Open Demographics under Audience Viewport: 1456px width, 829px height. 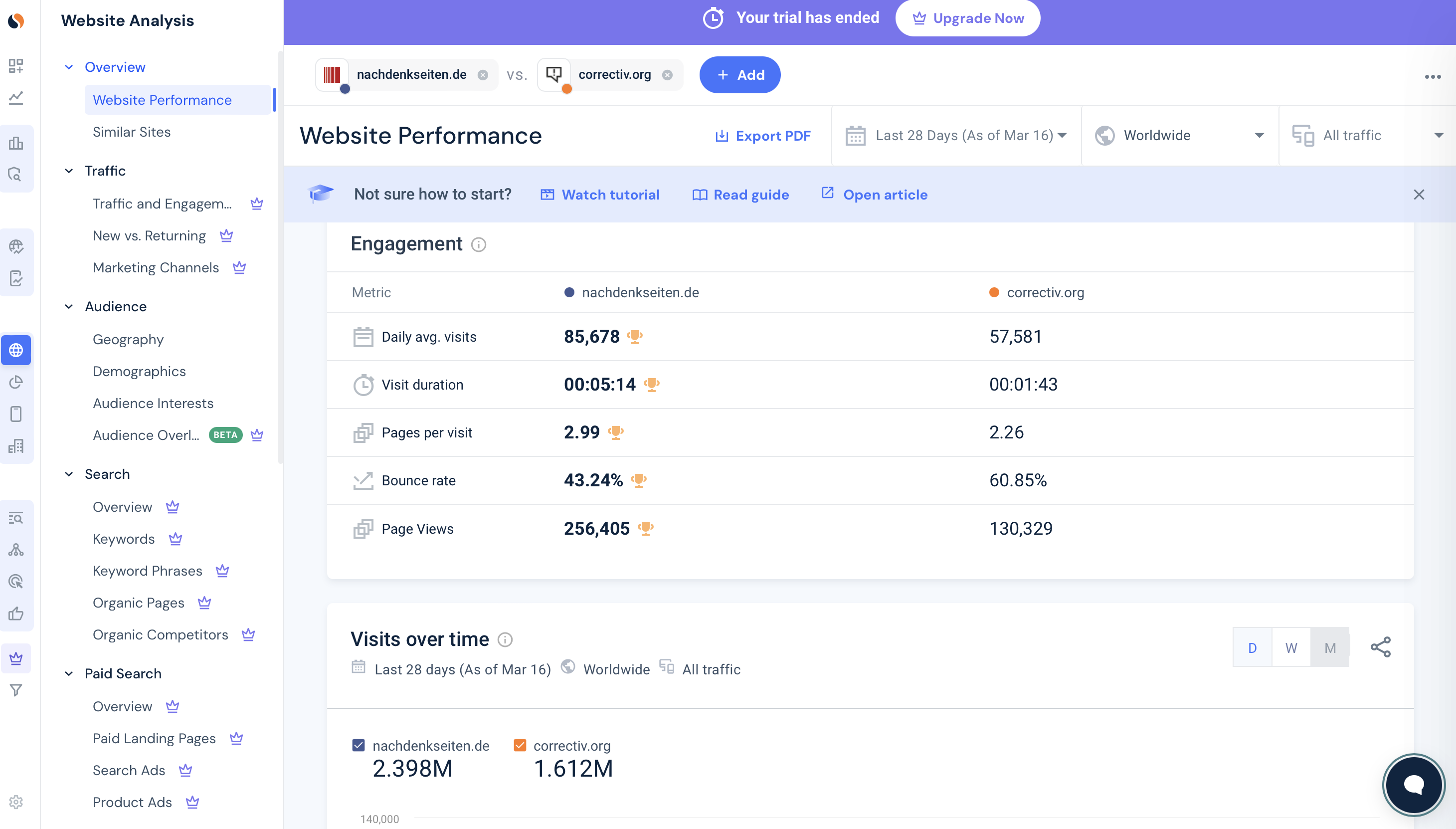[x=140, y=371]
